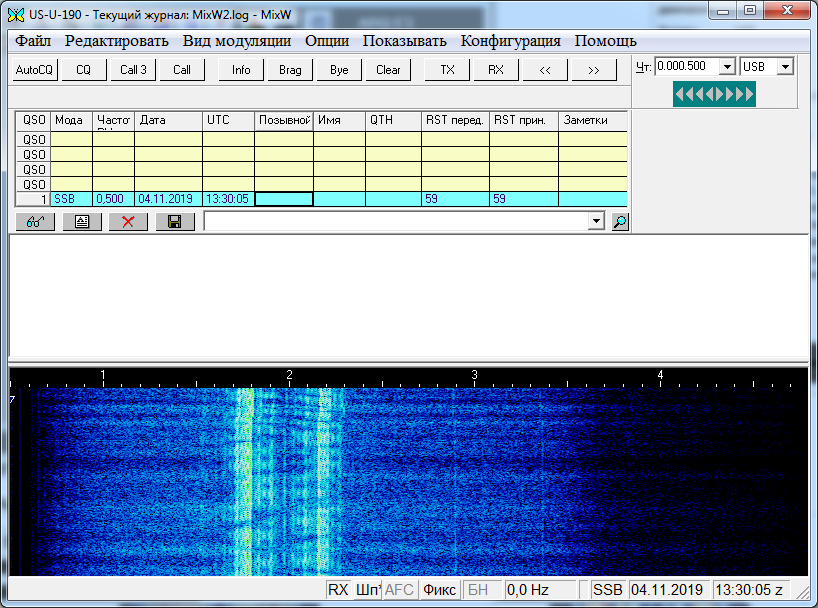This screenshot has width=818, height=608.
Task: Send the Info macro
Action: click(241, 70)
